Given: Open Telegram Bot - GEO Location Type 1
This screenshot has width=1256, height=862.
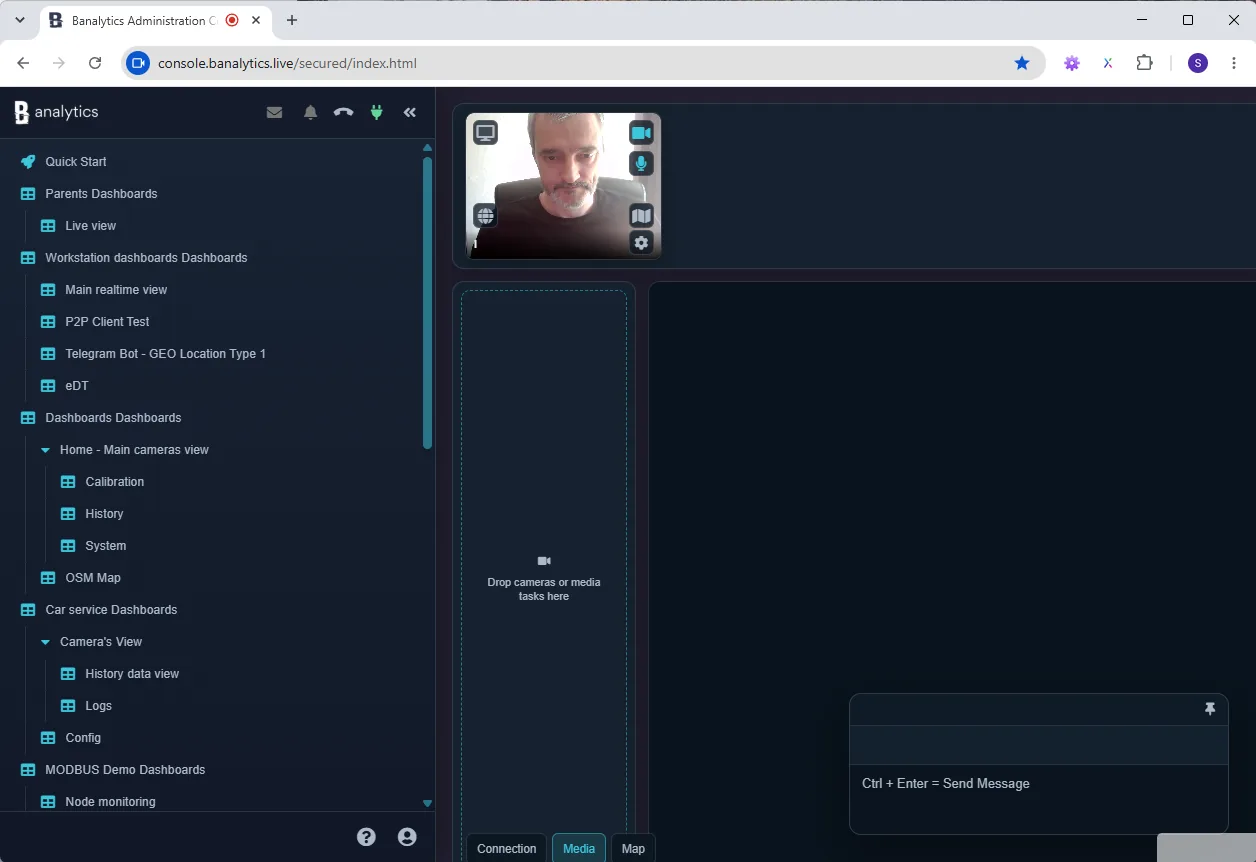Looking at the screenshot, I should click(x=165, y=353).
